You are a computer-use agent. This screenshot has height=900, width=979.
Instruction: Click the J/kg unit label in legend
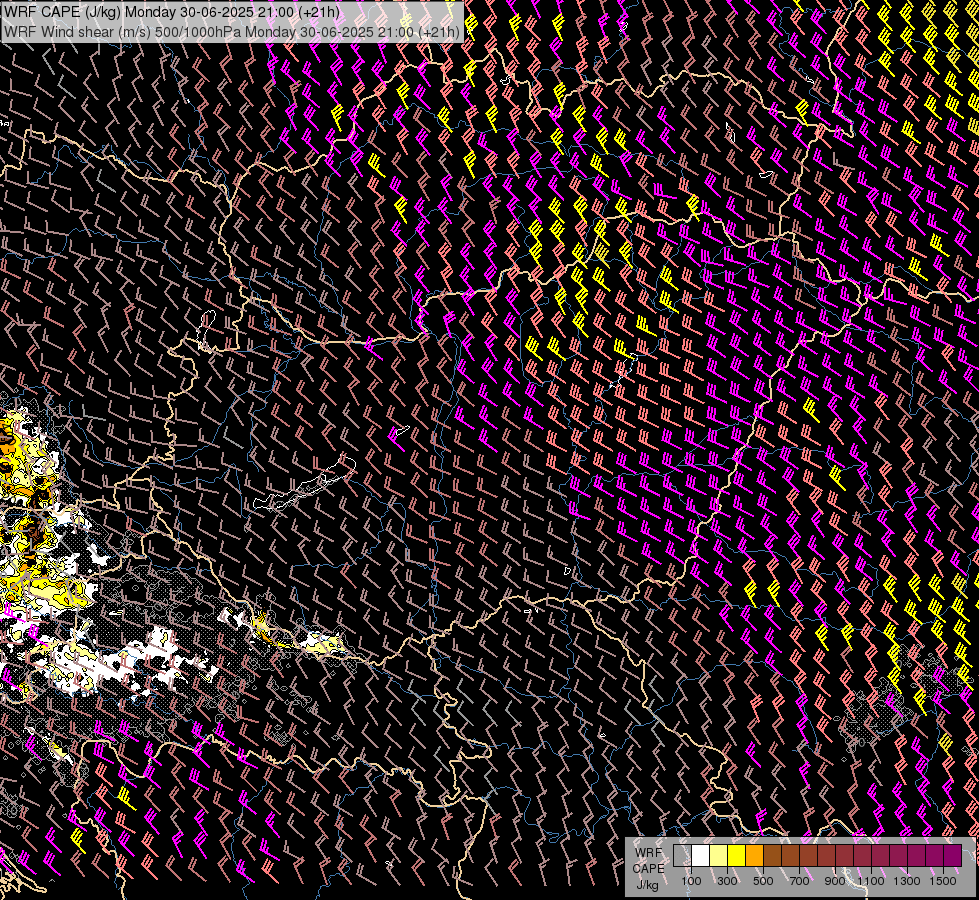tap(647, 884)
